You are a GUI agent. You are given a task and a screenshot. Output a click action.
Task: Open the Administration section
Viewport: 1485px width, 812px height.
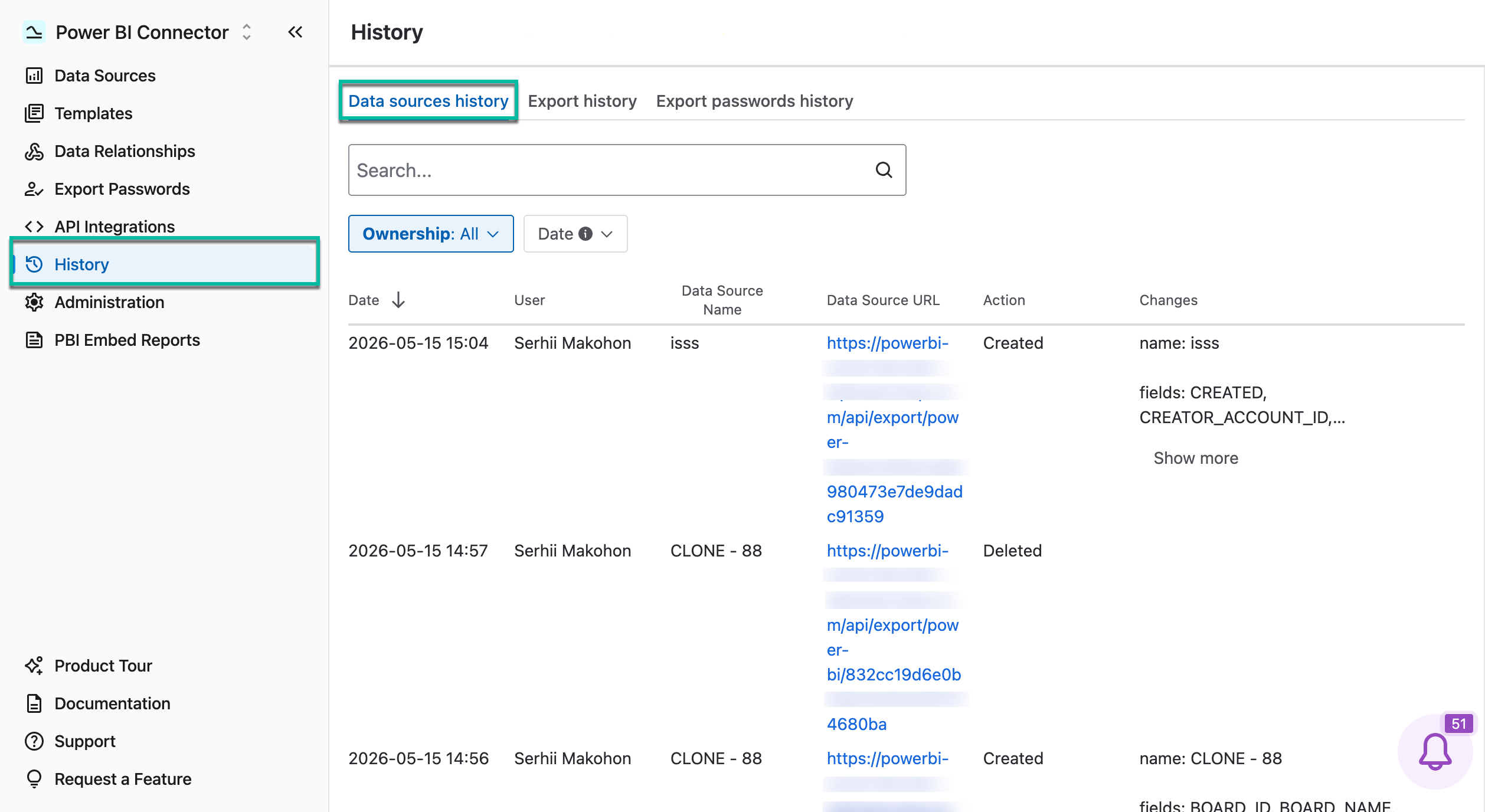109,302
